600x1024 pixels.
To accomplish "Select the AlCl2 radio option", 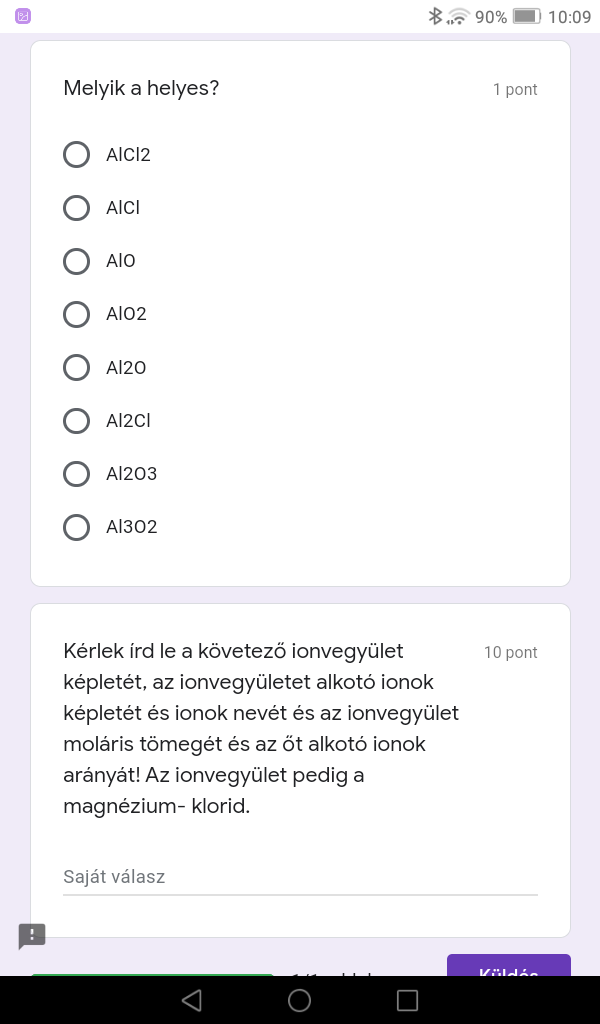I will [x=77, y=155].
